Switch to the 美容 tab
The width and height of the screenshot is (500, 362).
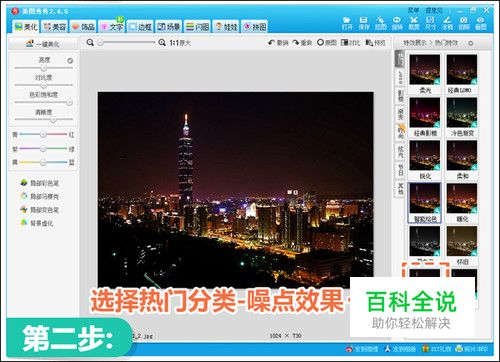click(x=55, y=26)
